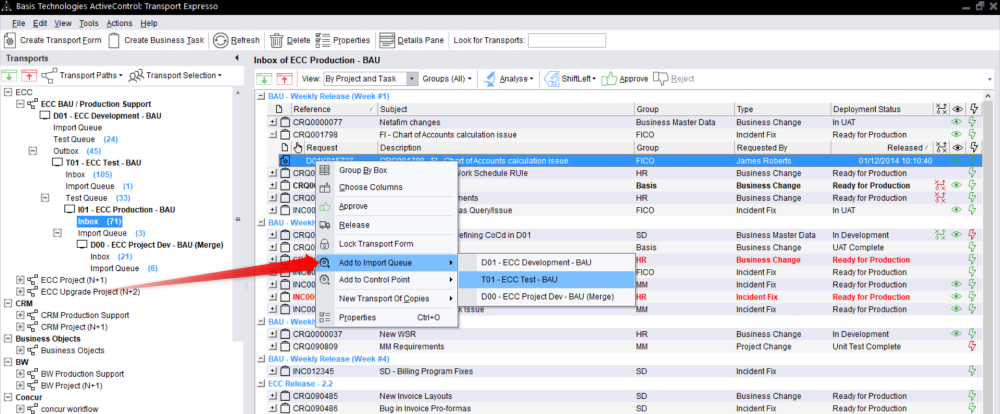This screenshot has width=1000, height=414.
Task: Click the Transport Paths network icon
Action: 48,76
